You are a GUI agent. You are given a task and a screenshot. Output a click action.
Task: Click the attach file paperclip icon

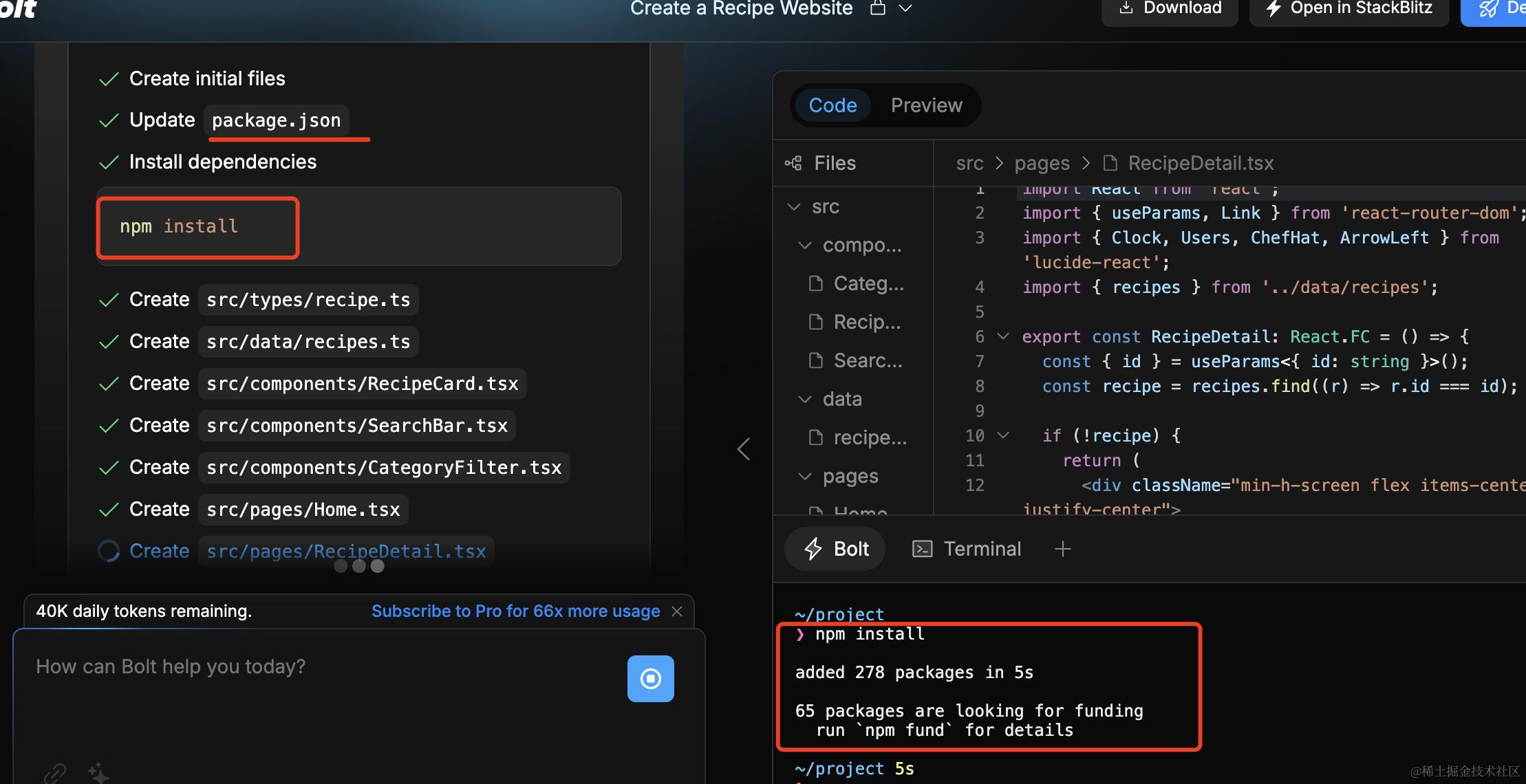pyautogui.click(x=55, y=772)
